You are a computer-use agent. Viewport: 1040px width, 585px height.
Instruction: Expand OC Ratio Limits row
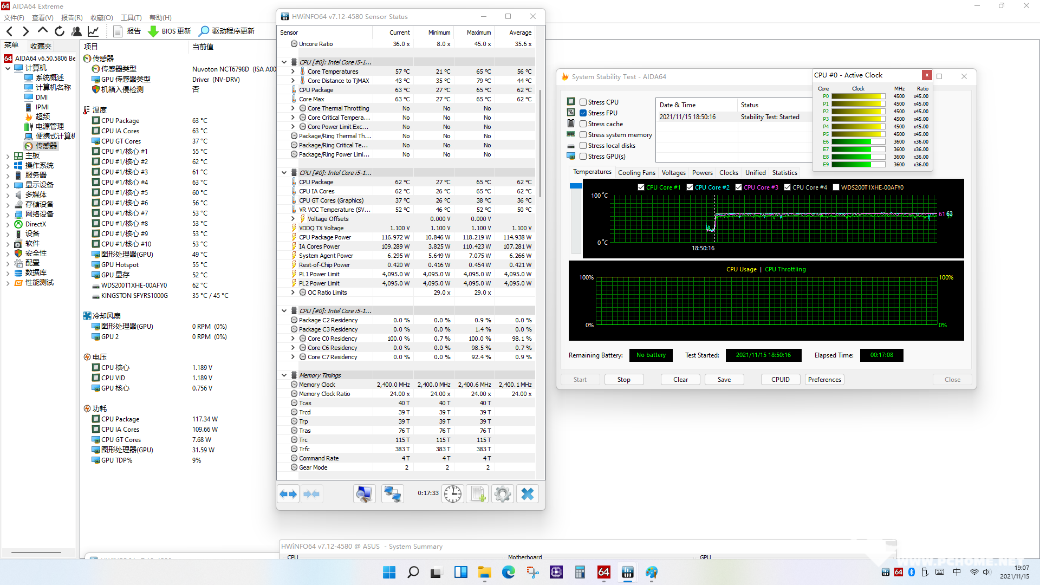tap(293, 292)
